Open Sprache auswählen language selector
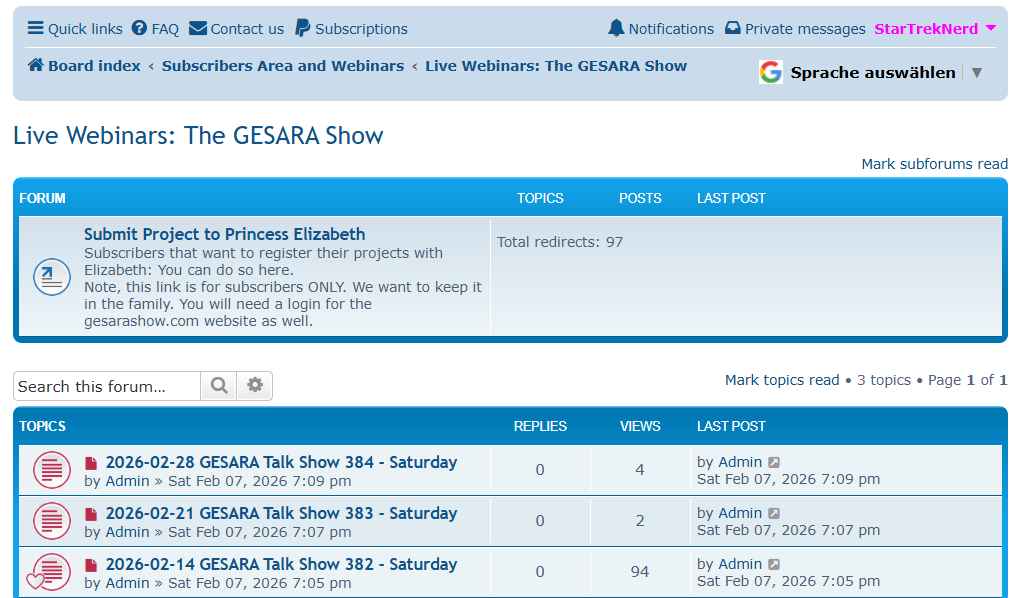 pyautogui.click(x=871, y=72)
